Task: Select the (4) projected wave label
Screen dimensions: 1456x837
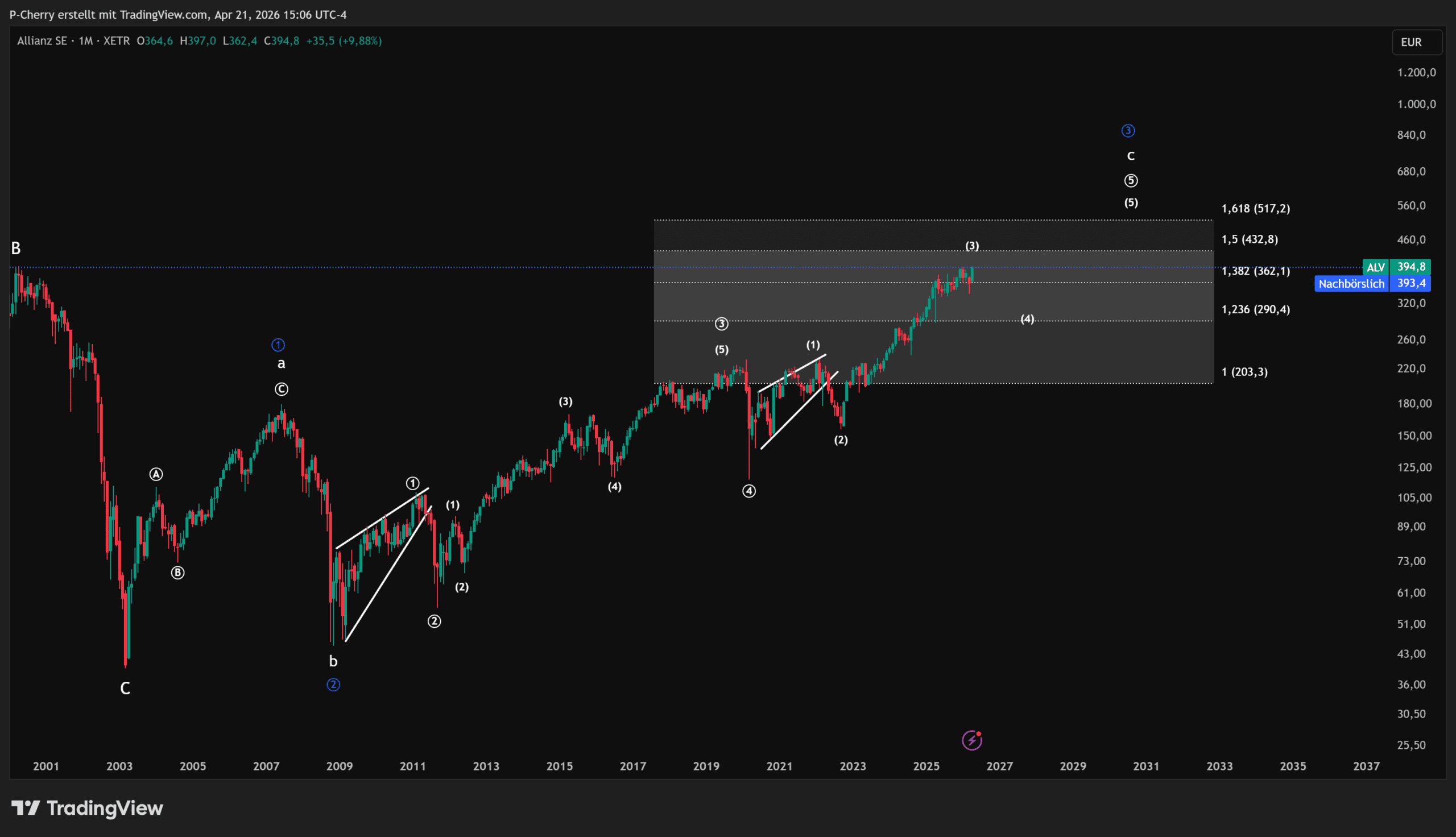Action: tap(1027, 318)
